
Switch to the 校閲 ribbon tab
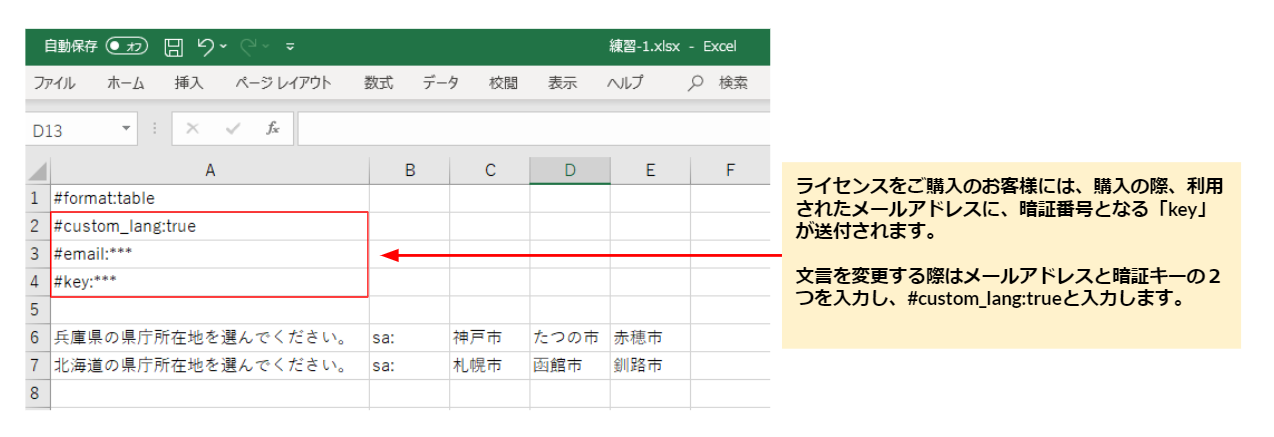tap(503, 83)
